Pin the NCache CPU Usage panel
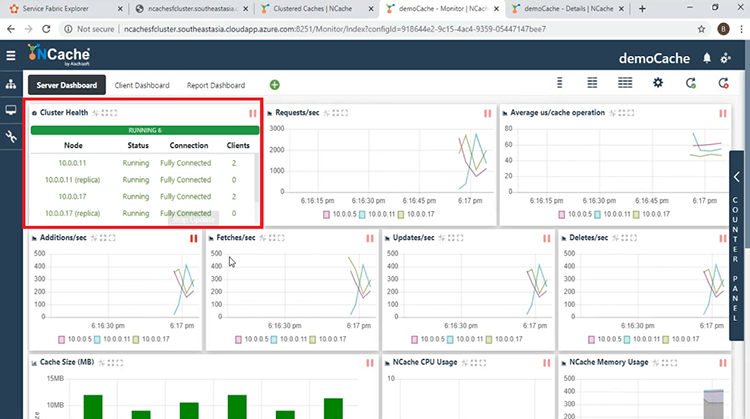 coord(465,363)
